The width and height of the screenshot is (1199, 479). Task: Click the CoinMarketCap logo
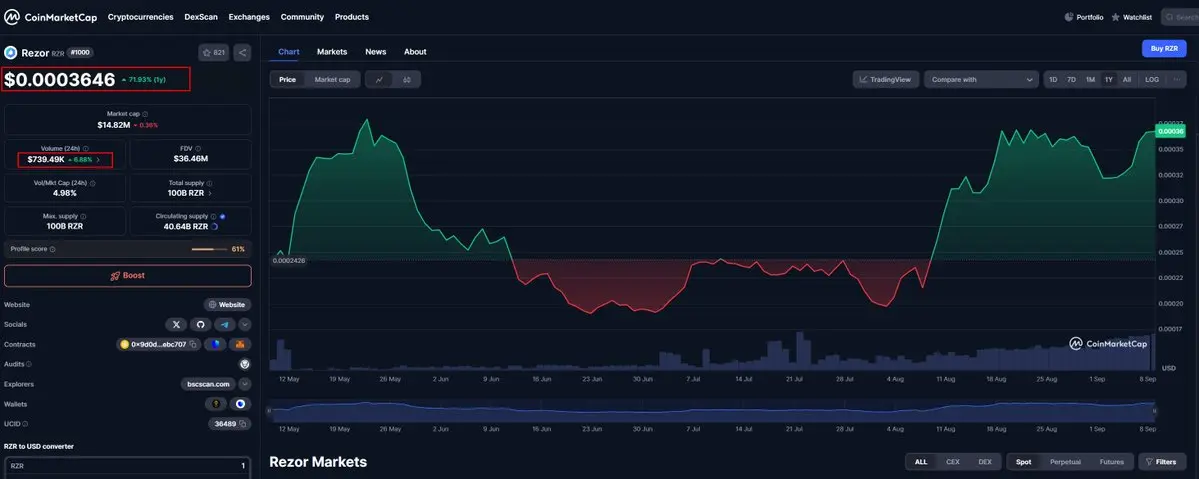tap(50, 17)
